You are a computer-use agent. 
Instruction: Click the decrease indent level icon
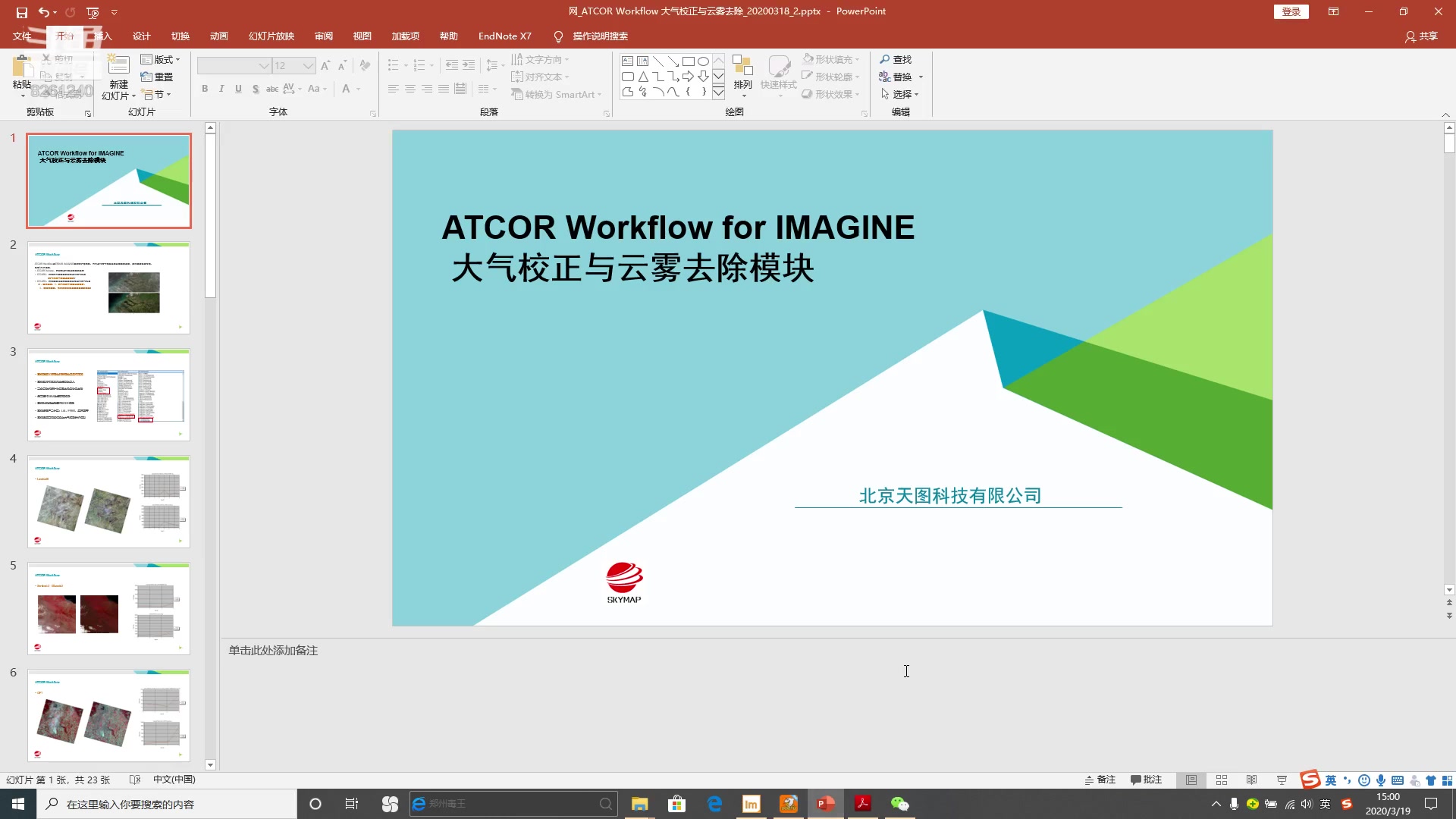(452, 65)
